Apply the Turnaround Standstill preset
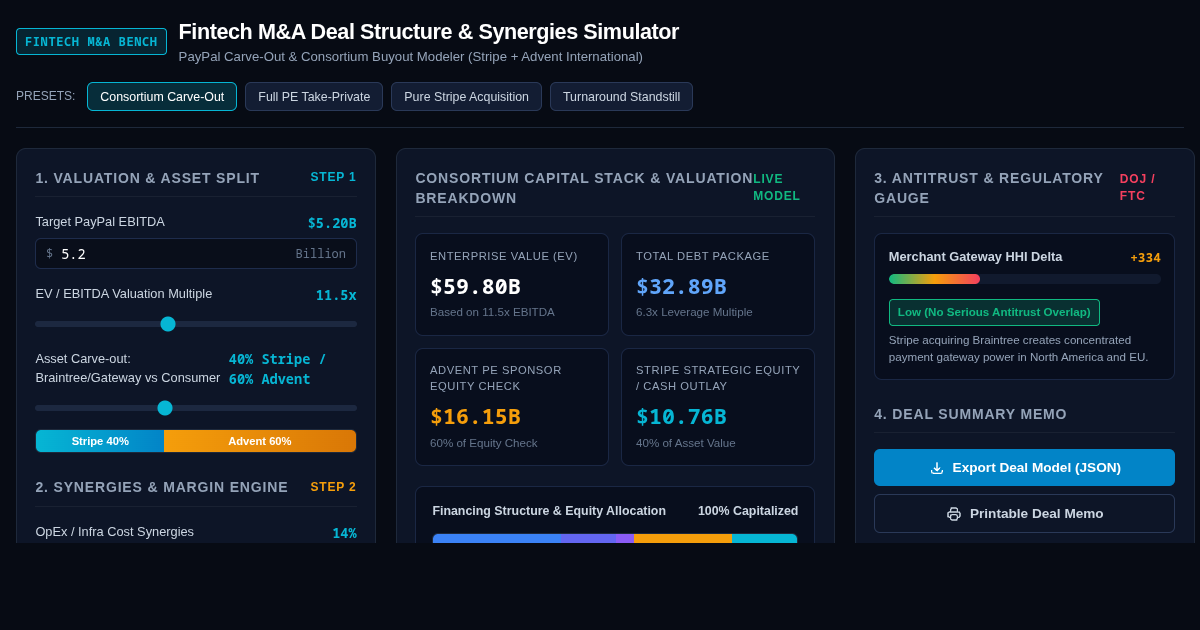Screen dimensions: 1200x630 point(621,97)
